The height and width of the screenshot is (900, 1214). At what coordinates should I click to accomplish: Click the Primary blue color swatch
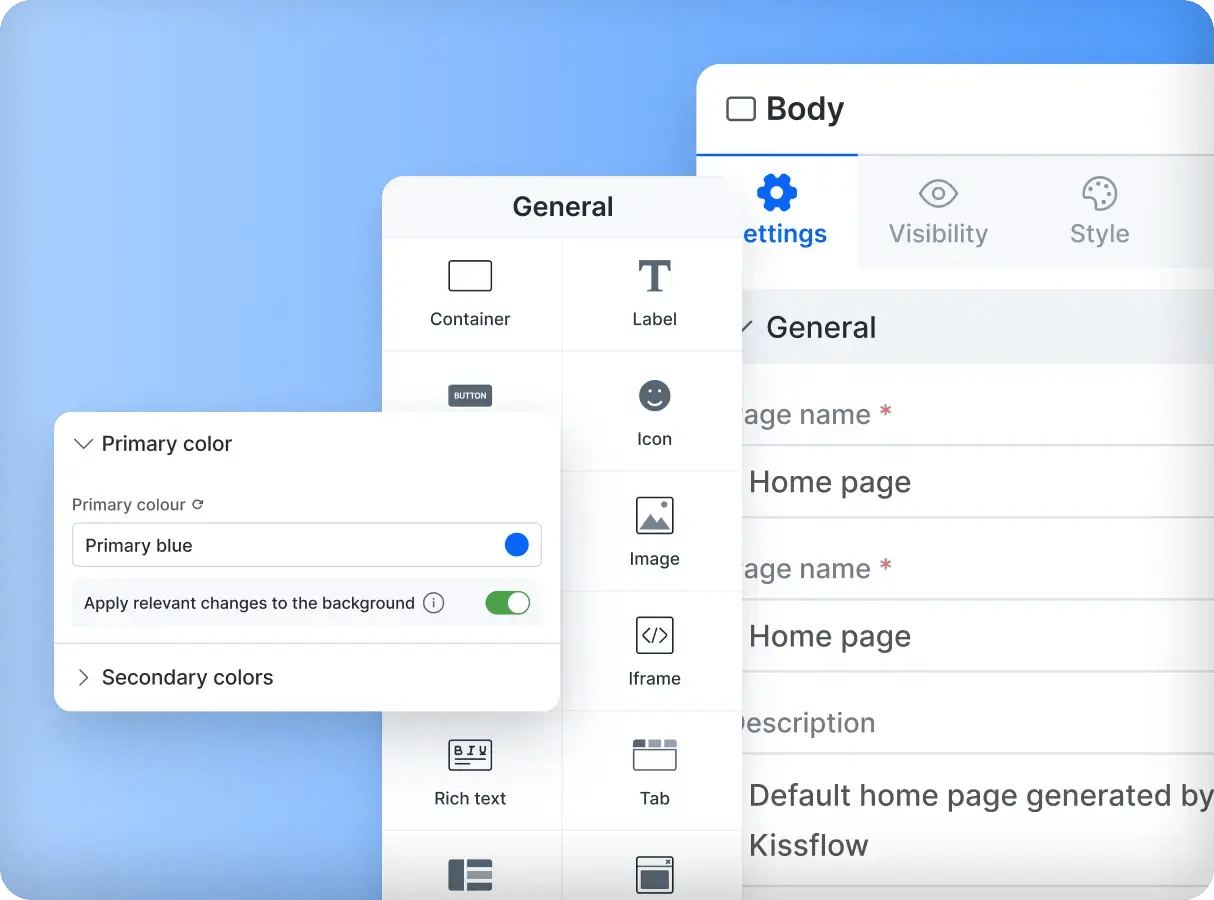coord(516,545)
